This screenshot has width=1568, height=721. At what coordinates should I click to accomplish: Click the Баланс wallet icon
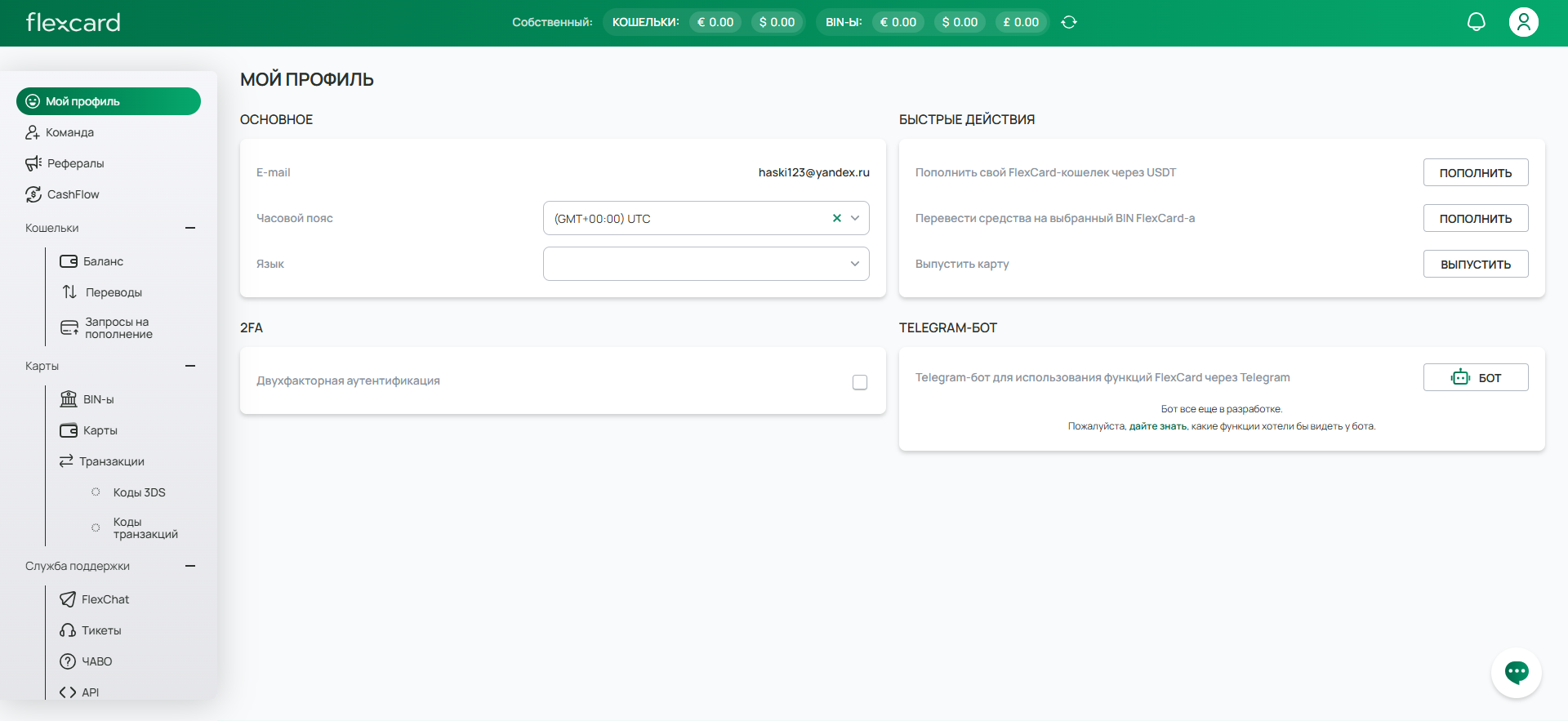tap(69, 261)
